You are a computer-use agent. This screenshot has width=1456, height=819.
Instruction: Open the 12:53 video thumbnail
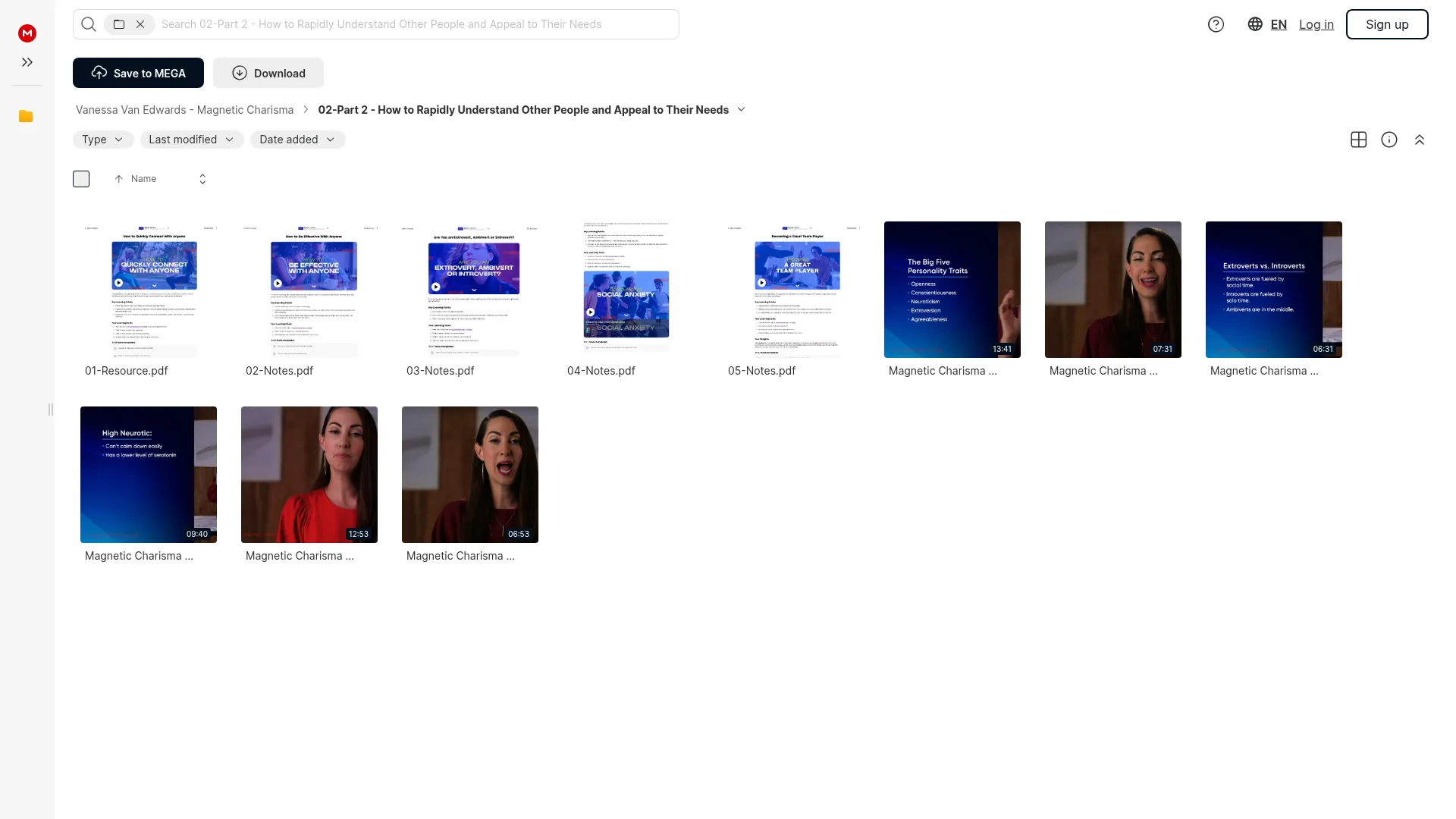coord(309,475)
